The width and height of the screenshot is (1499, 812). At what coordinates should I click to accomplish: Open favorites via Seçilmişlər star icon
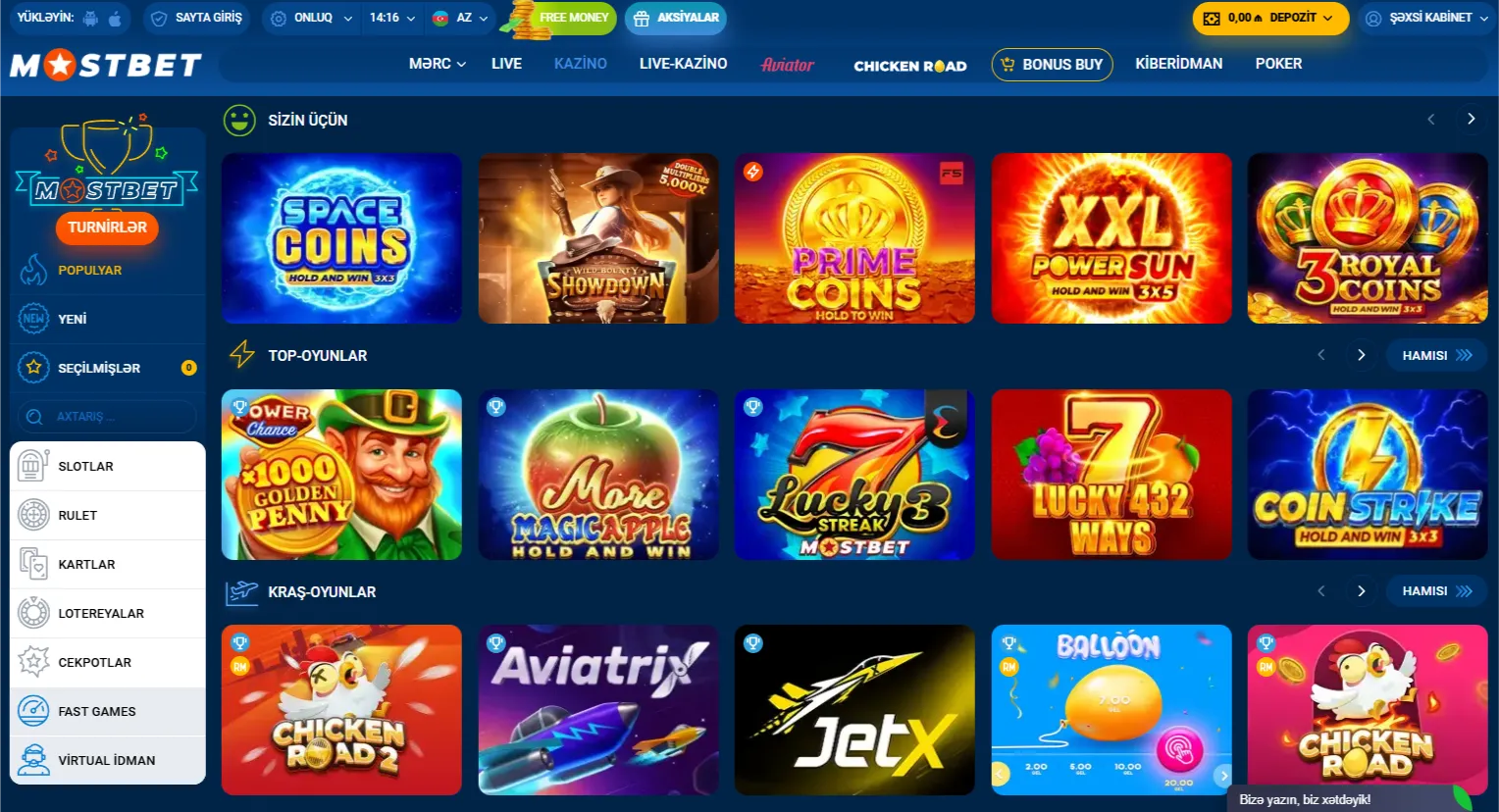point(33,368)
